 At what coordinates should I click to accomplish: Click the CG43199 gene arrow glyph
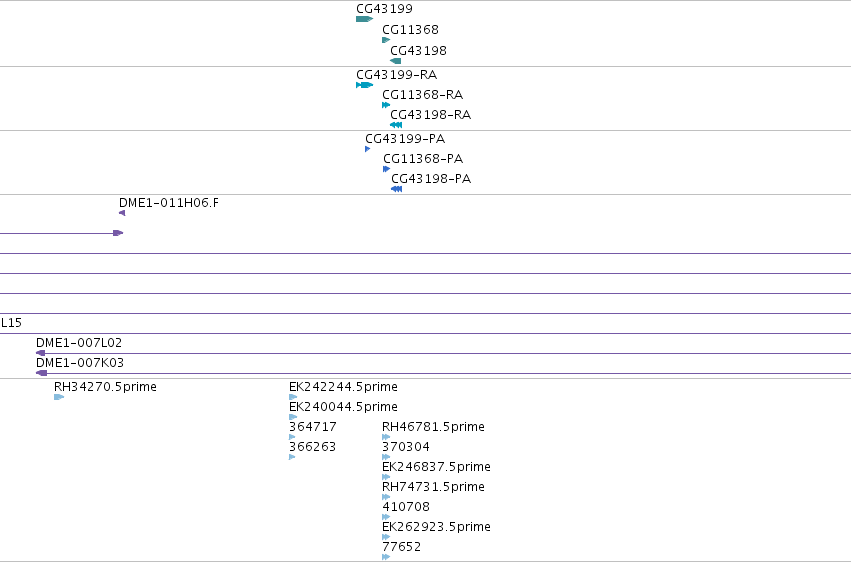coord(365,19)
